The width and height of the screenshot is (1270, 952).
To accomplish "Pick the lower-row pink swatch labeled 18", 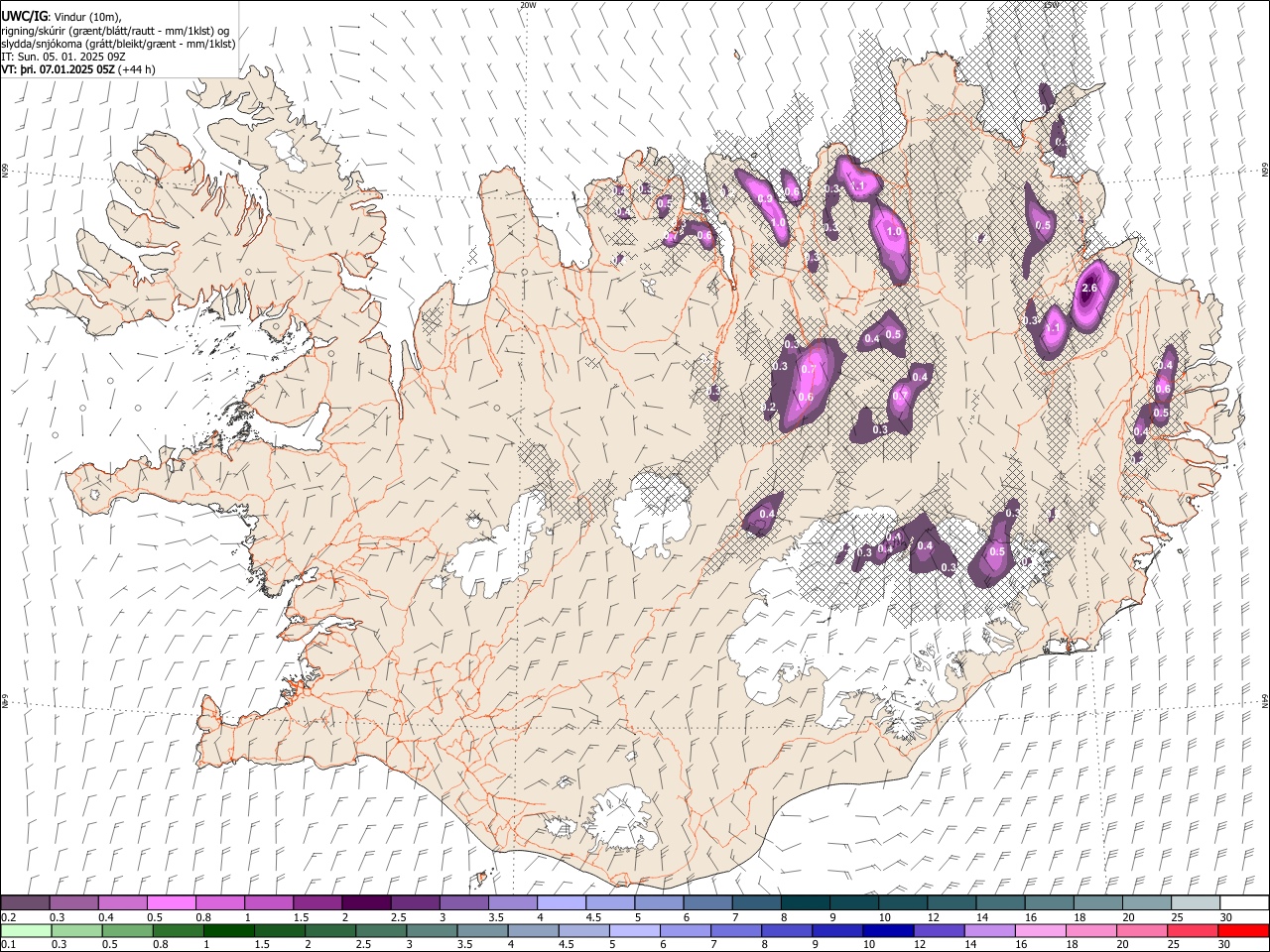I will click(1091, 930).
